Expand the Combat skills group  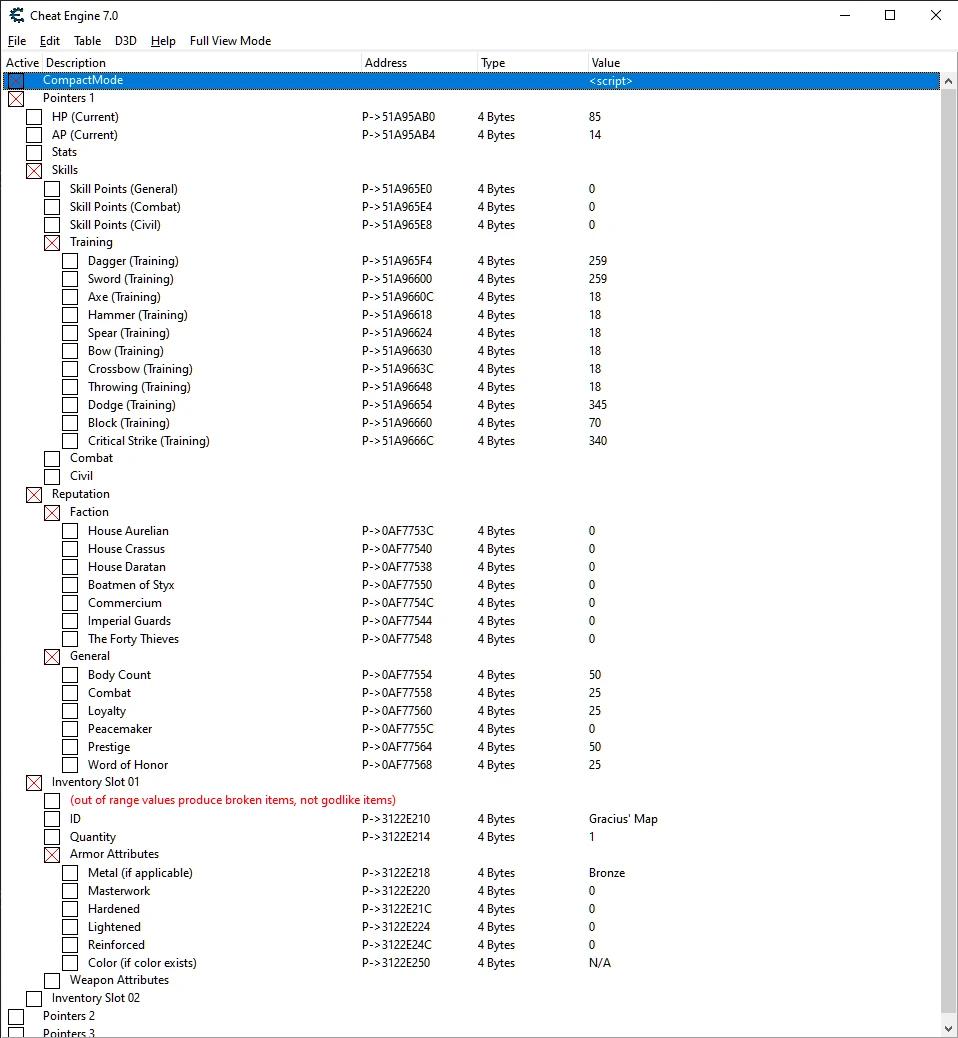[52, 459]
